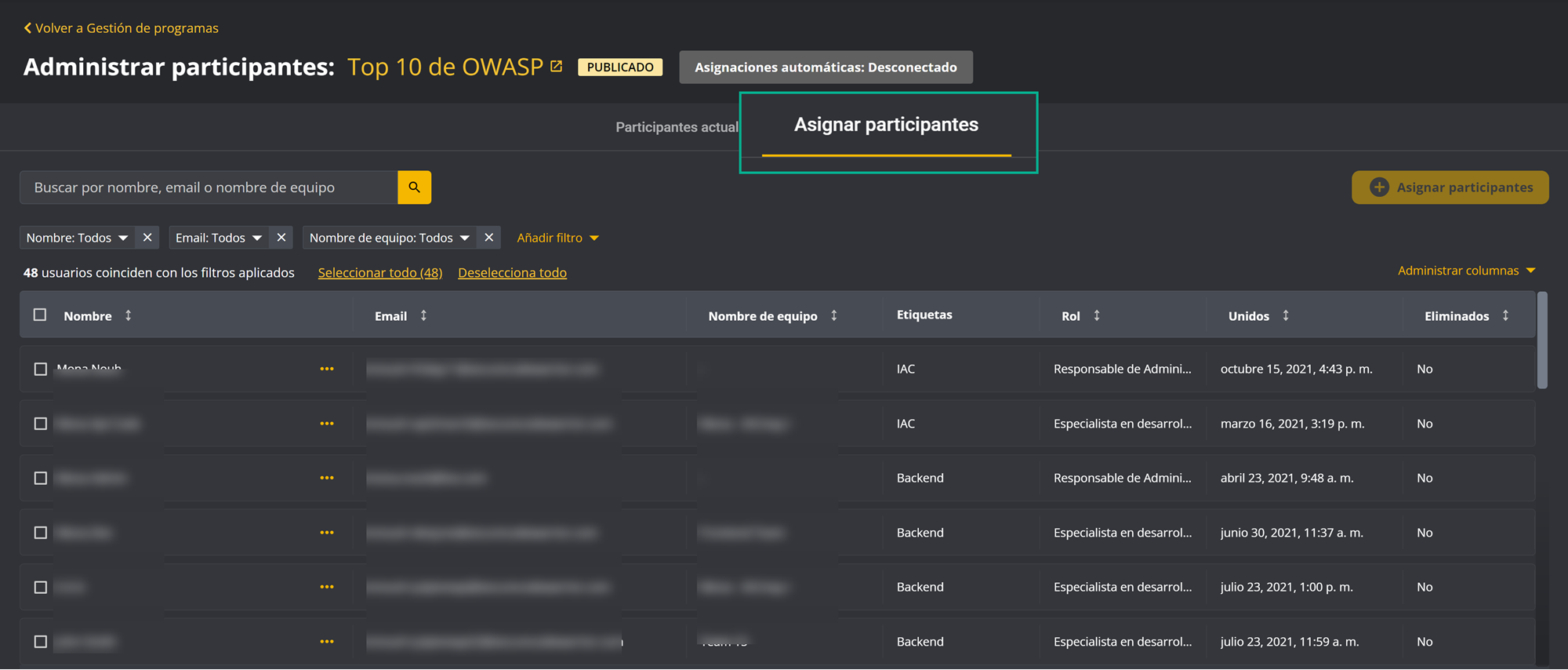Check the row joined junio 30, 2021
The height and width of the screenshot is (670, 1568).
[41, 533]
